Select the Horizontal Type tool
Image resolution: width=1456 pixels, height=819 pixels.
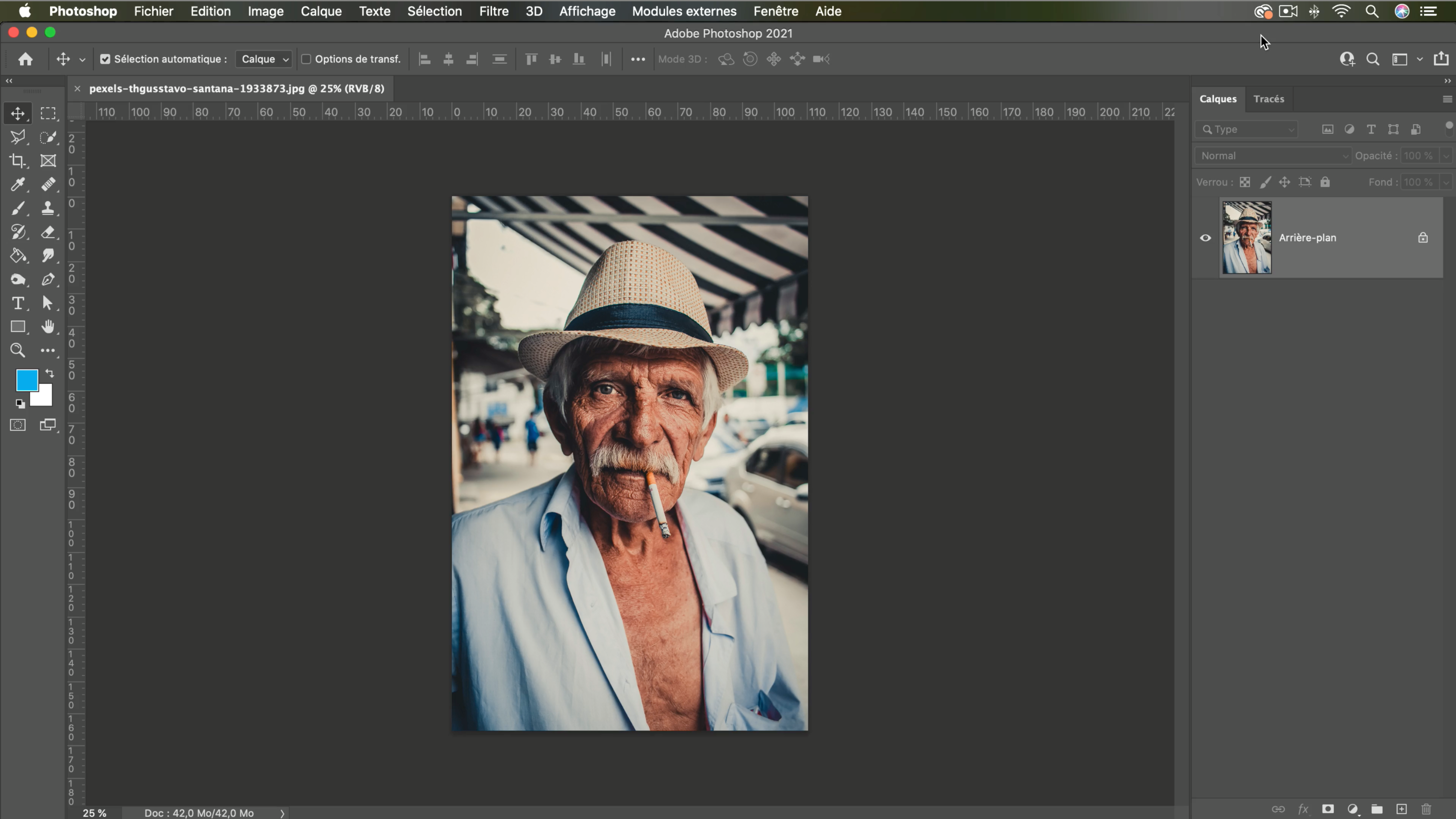pos(18,303)
